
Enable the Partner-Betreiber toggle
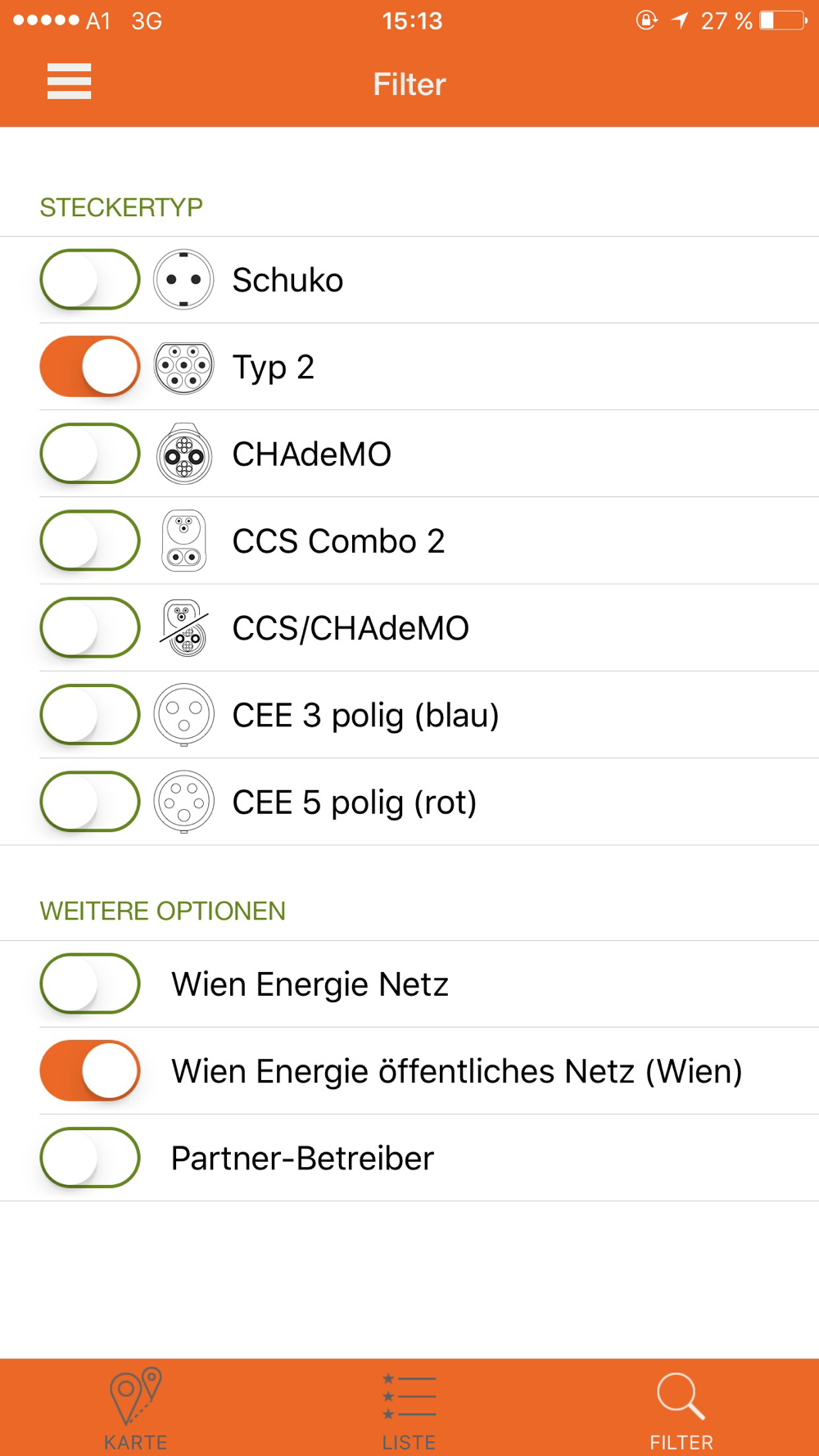coord(90,1157)
